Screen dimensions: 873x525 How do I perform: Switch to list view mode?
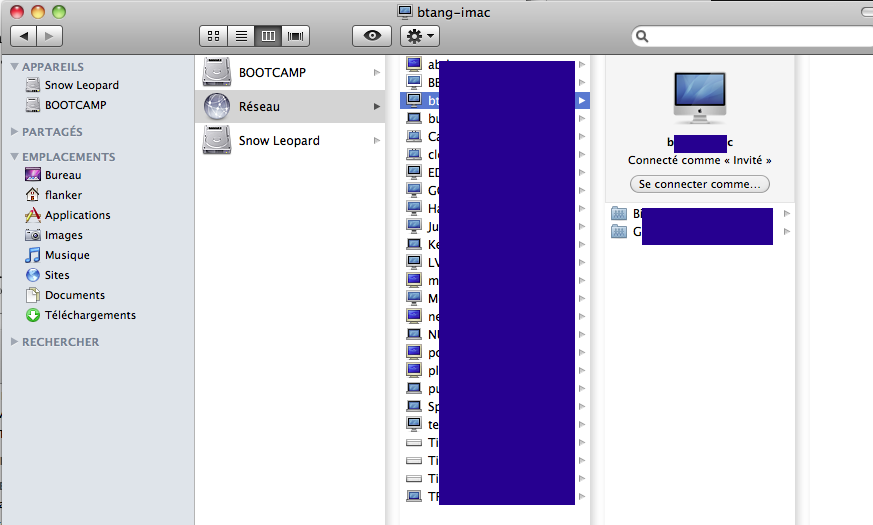point(240,36)
